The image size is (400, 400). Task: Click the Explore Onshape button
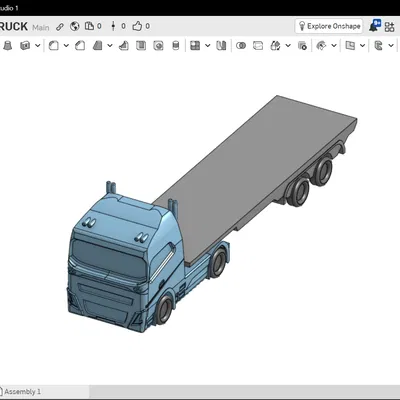(329, 26)
